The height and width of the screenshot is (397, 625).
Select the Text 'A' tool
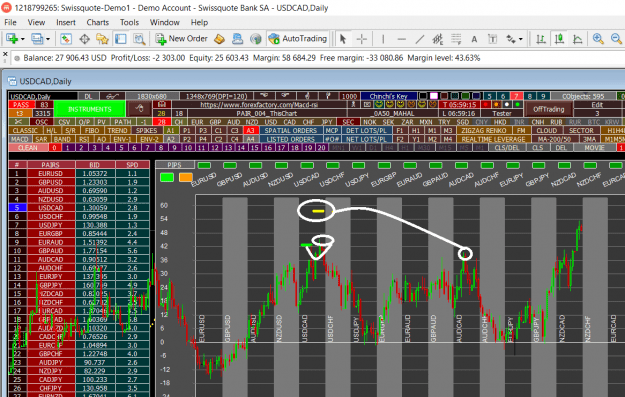click(x=474, y=39)
